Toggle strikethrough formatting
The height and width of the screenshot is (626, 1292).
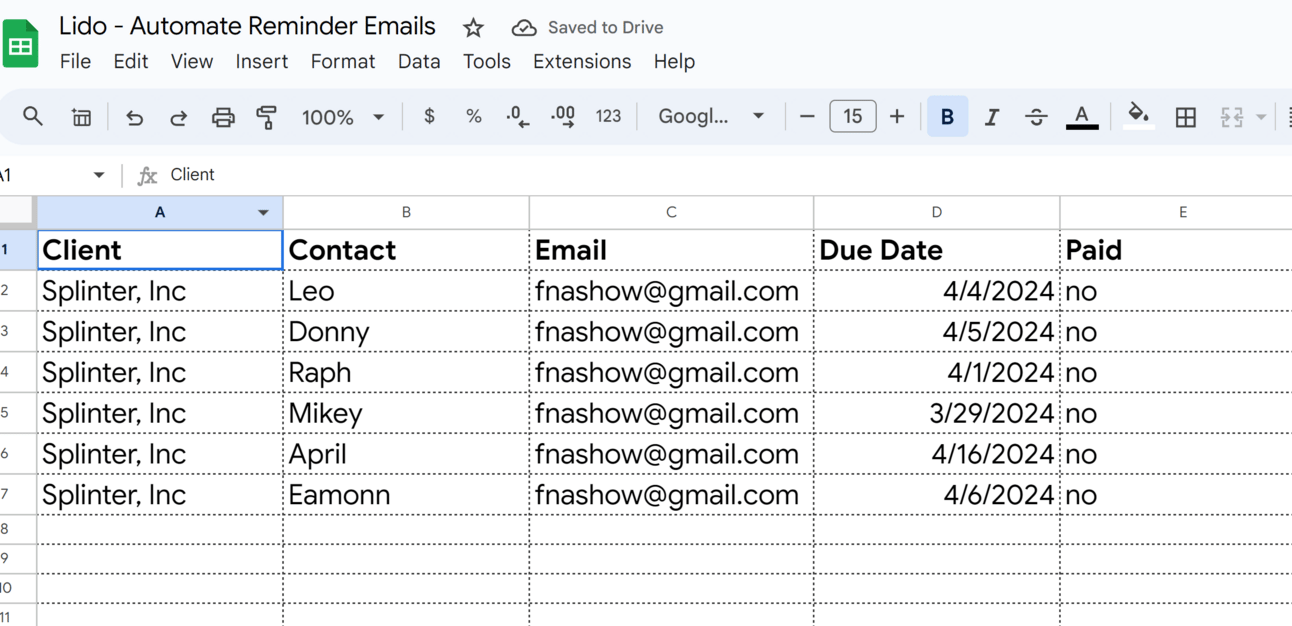(1036, 117)
